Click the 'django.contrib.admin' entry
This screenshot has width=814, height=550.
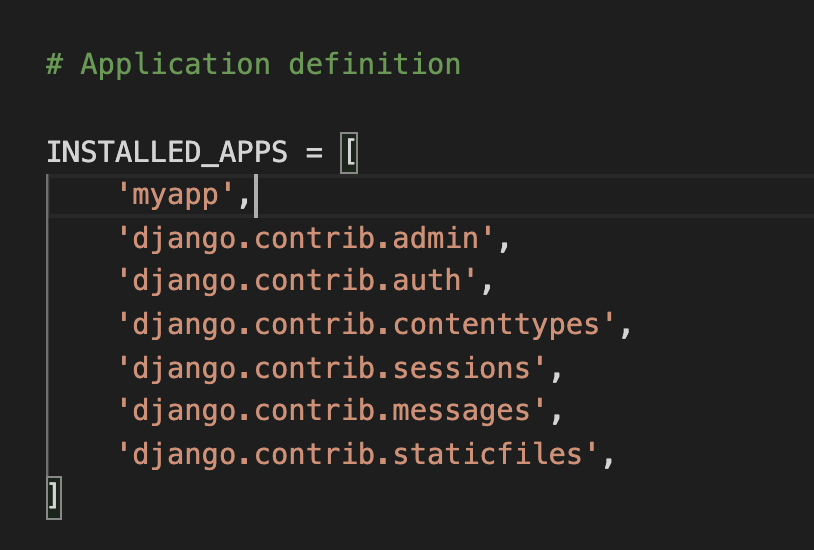coord(305,239)
